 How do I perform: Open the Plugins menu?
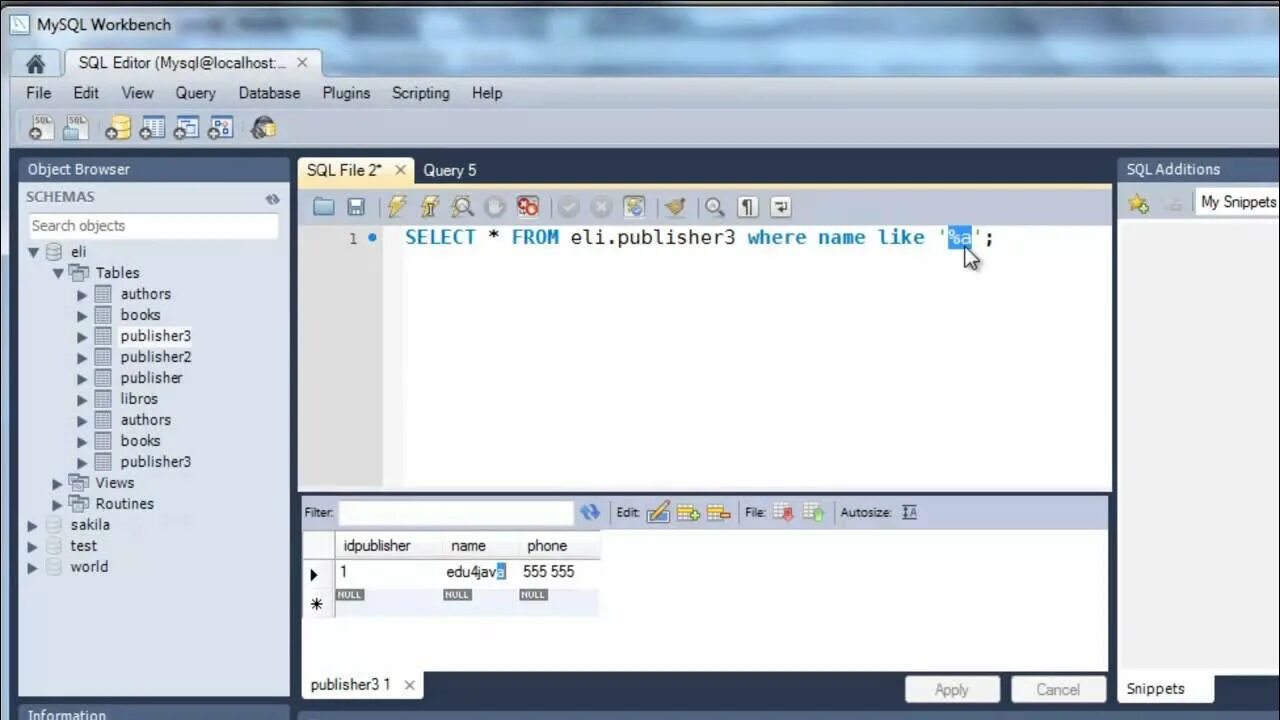click(346, 93)
